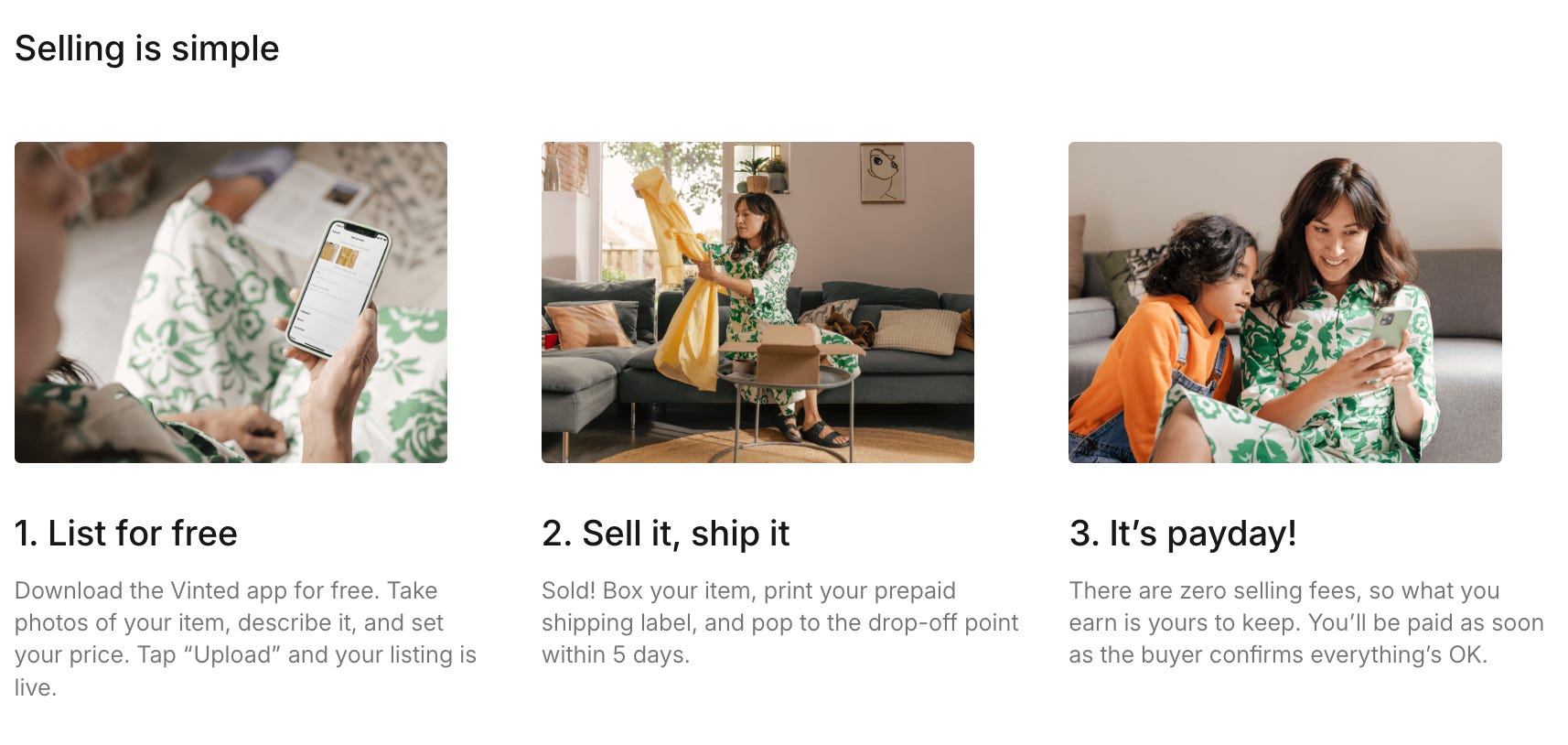Click the text "as the buyer confirms everything's OK."
1568x745 pixels.
coord(1278,654)
